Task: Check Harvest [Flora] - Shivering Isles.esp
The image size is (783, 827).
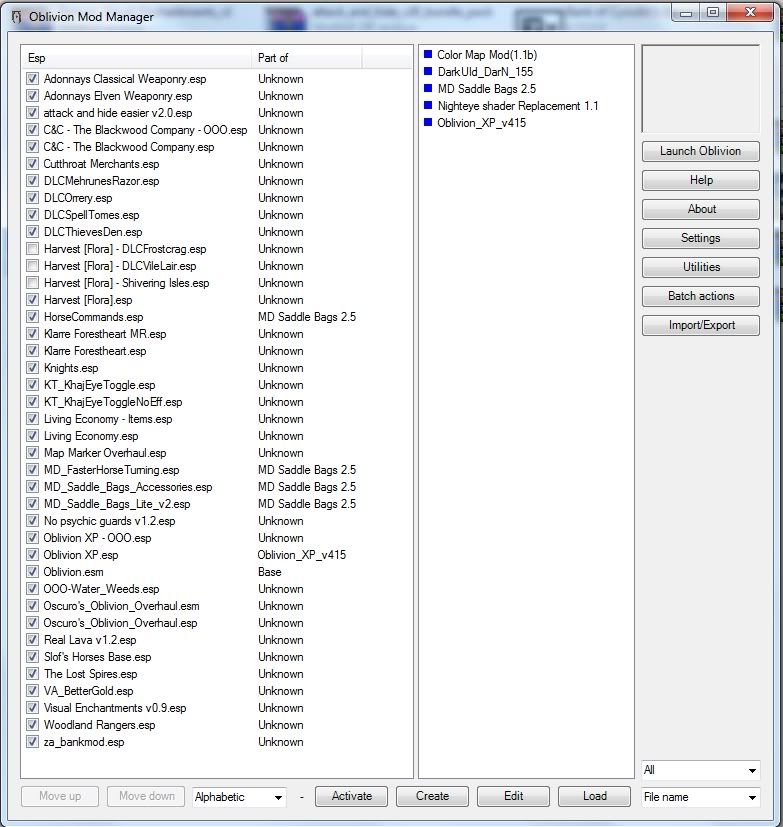Action: pyautogui.click(x=33, y=283)
